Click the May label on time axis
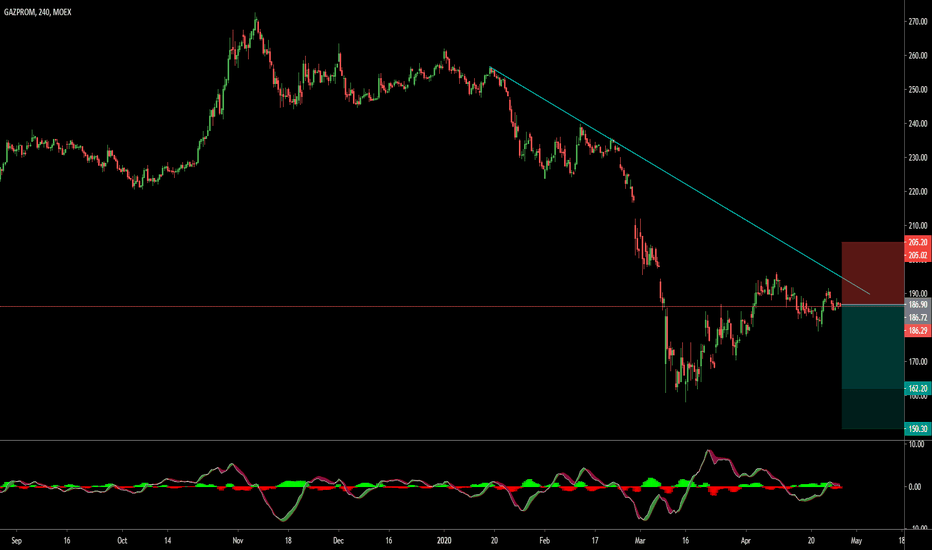 856,540
